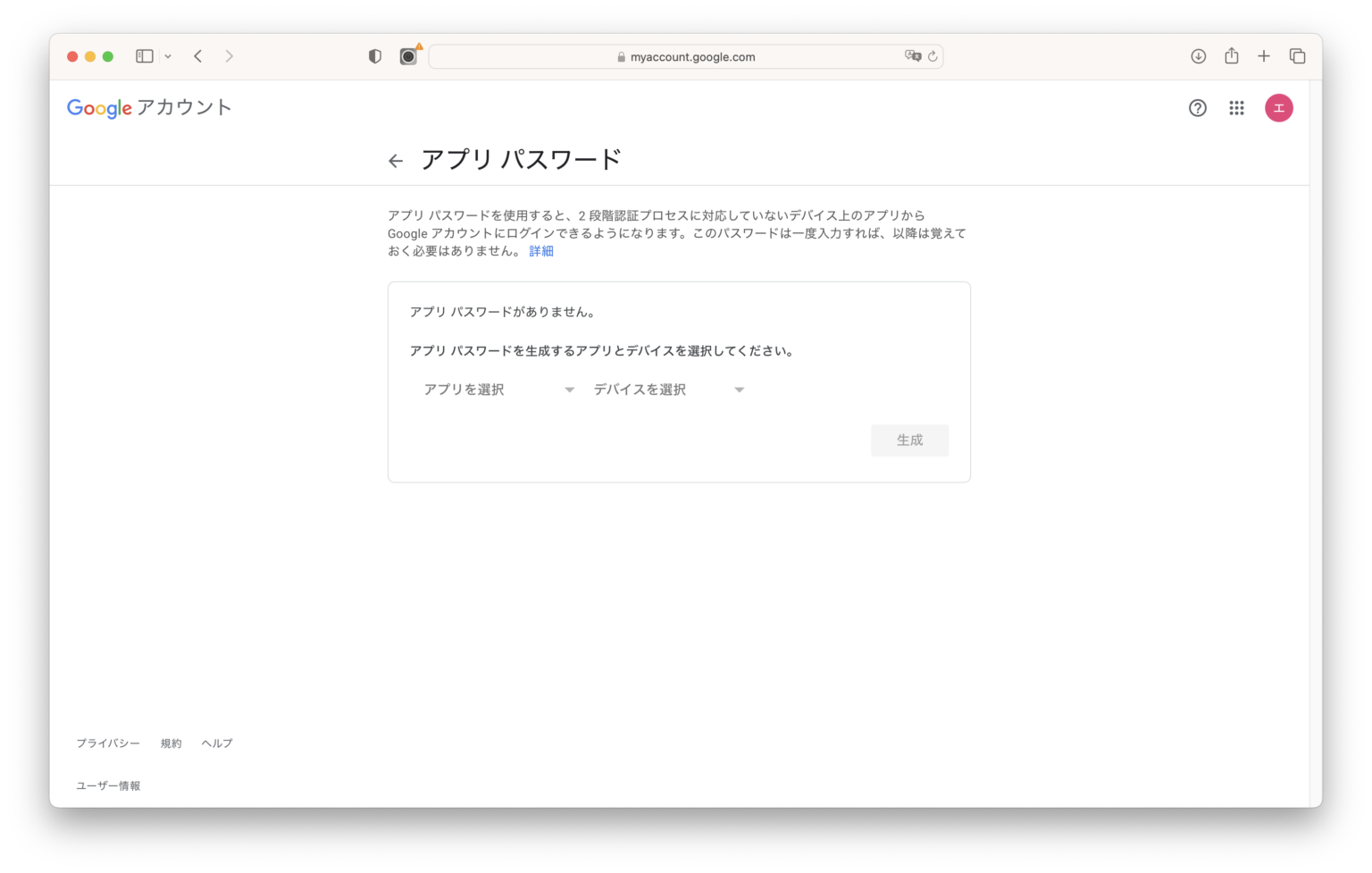The height and width of the screenshot is (873, 1372).
Task: Open the 詳細 link
Action: [x=541, y=251]
